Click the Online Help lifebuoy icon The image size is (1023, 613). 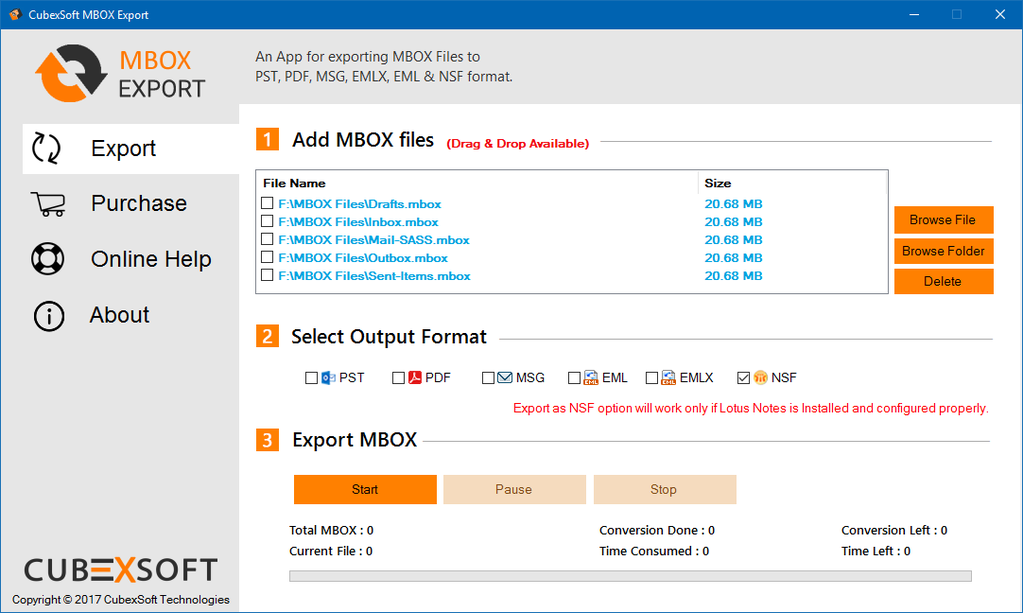point(48,259)
